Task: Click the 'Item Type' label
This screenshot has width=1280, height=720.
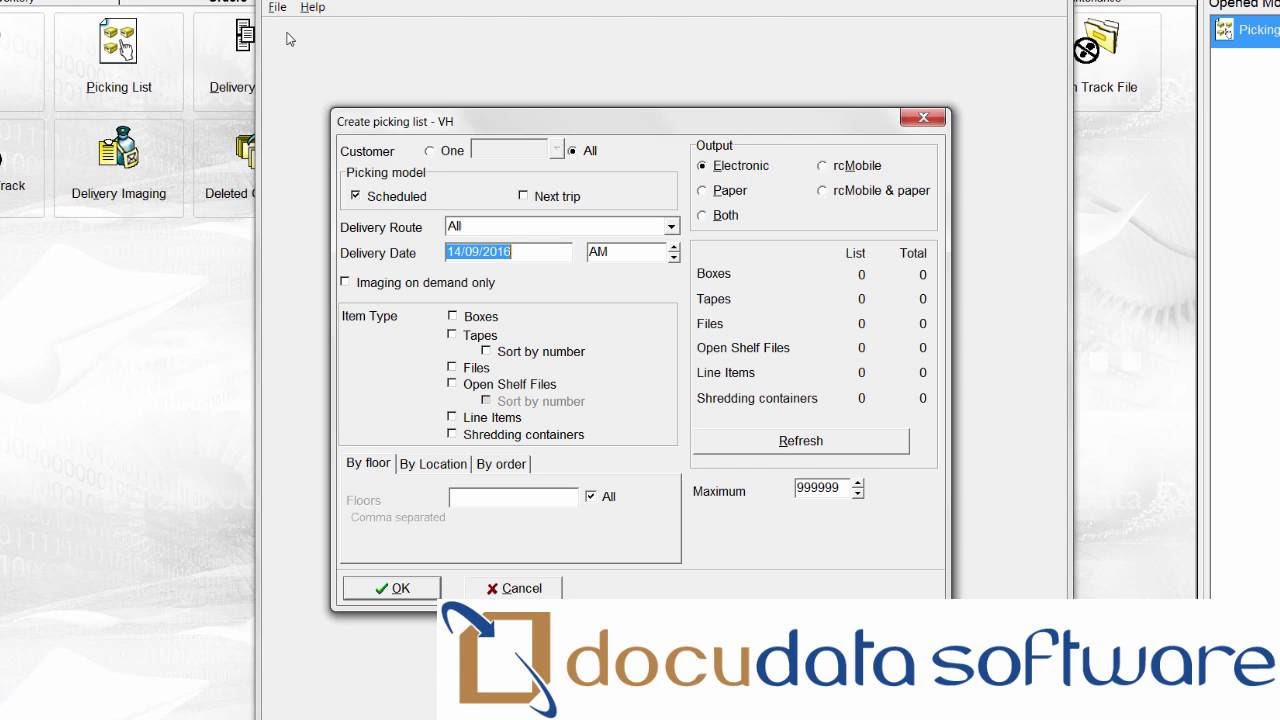Action: pos(369,316)
